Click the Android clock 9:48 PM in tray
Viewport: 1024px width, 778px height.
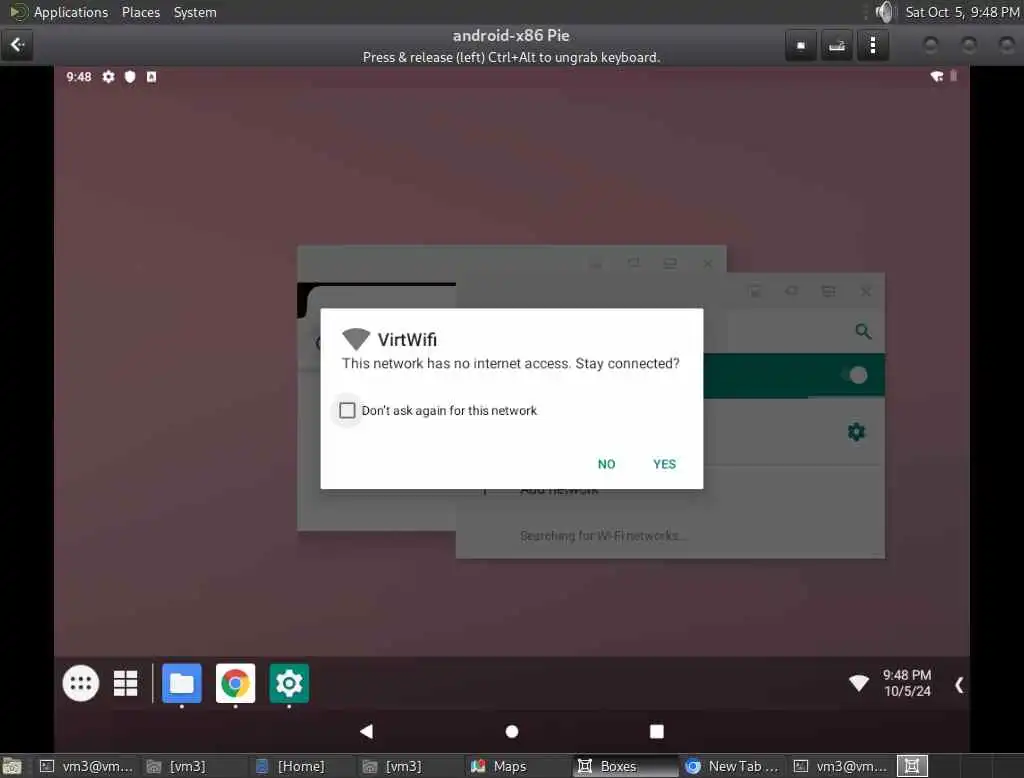[x=907, y=675]
